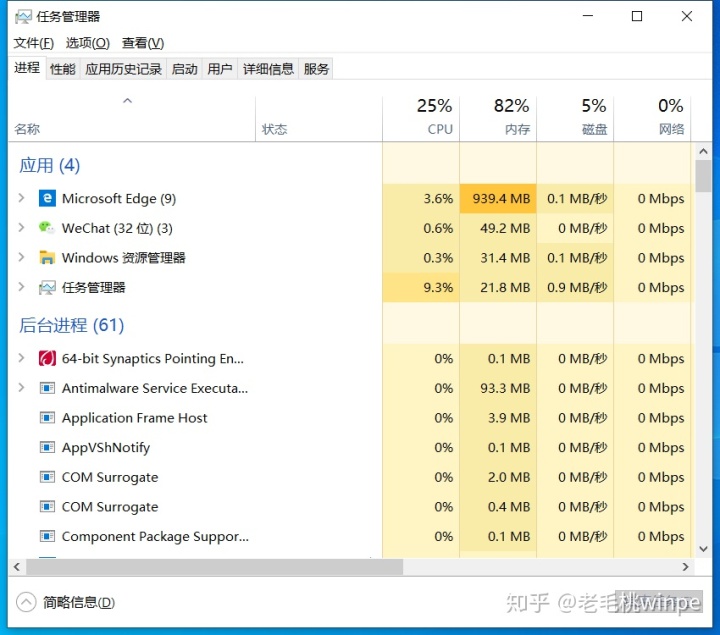Click the second COM Surrogate icon (0.4 MB)
The height and width of the screenshot is (635, 720).
(x=47, y=506)
